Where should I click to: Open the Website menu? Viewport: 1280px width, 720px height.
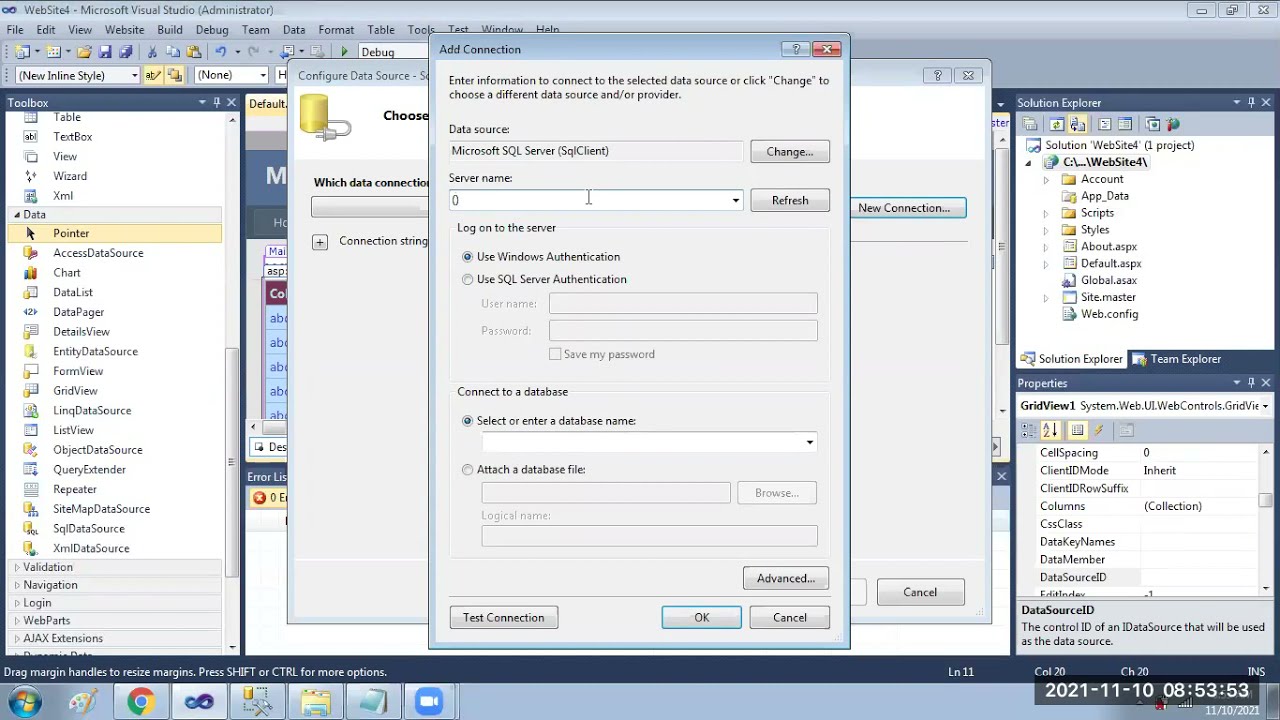tap(124, 30)
